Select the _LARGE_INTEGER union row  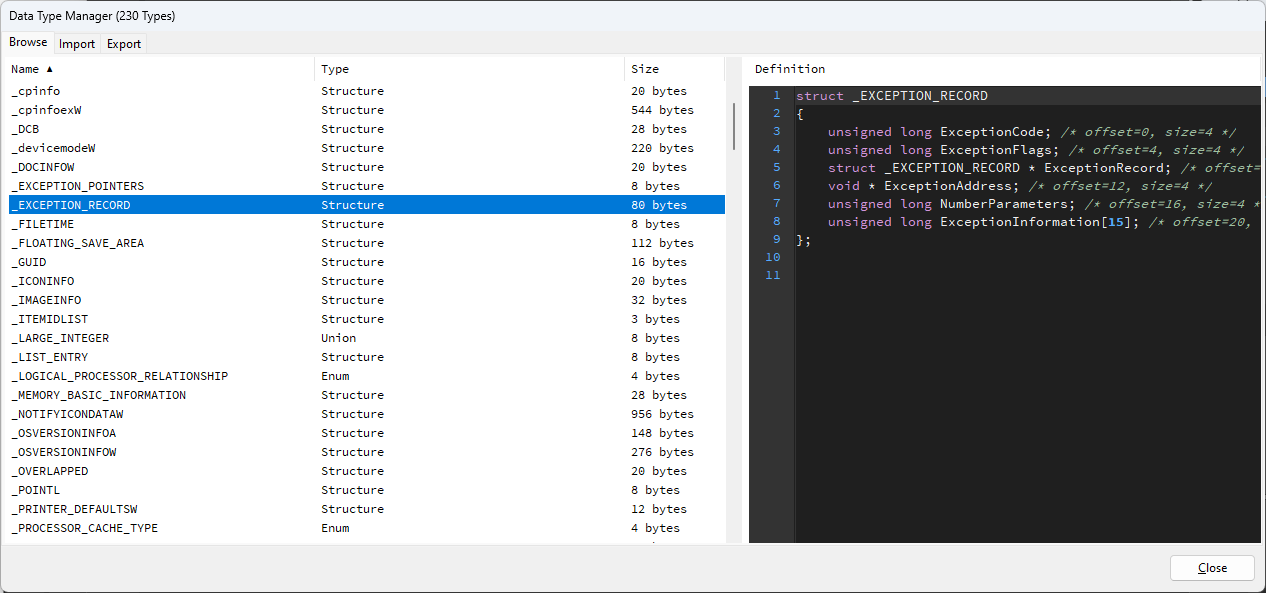coord(366,338)
